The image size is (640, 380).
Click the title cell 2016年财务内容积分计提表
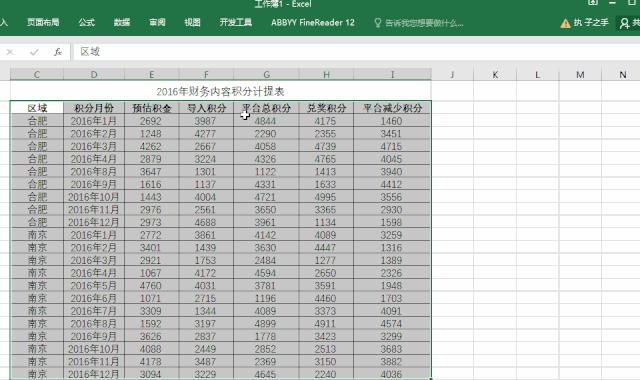[x=220, y=91]
